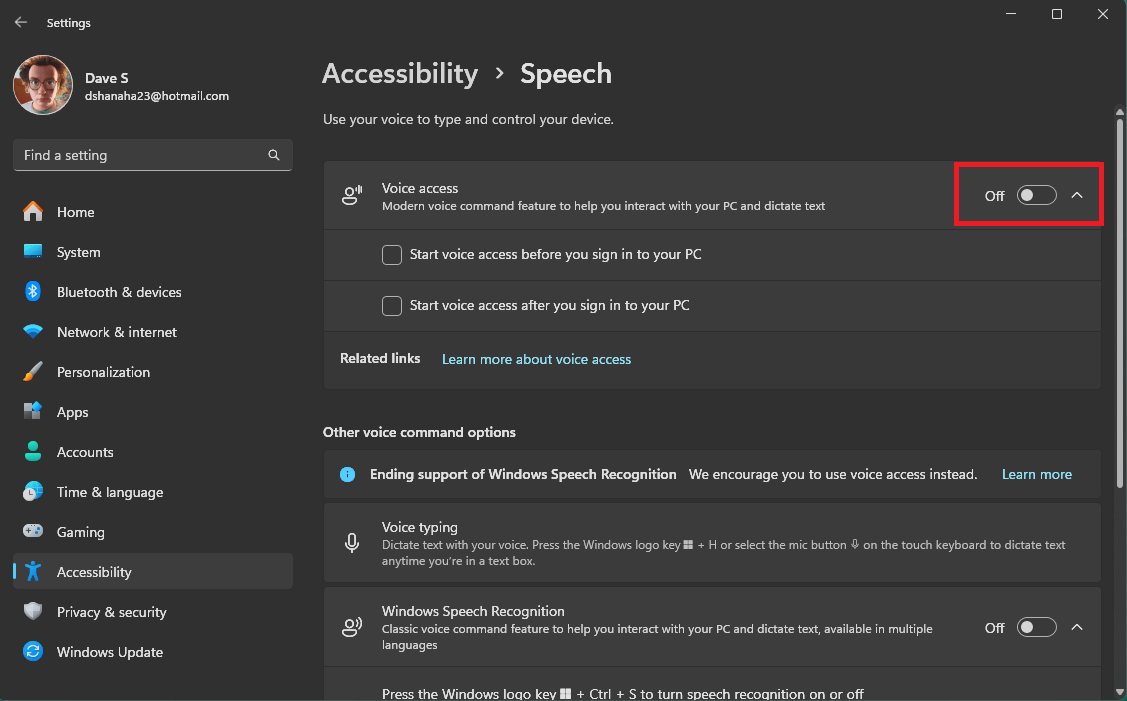Click the back arrow

[x=20, y=22]
